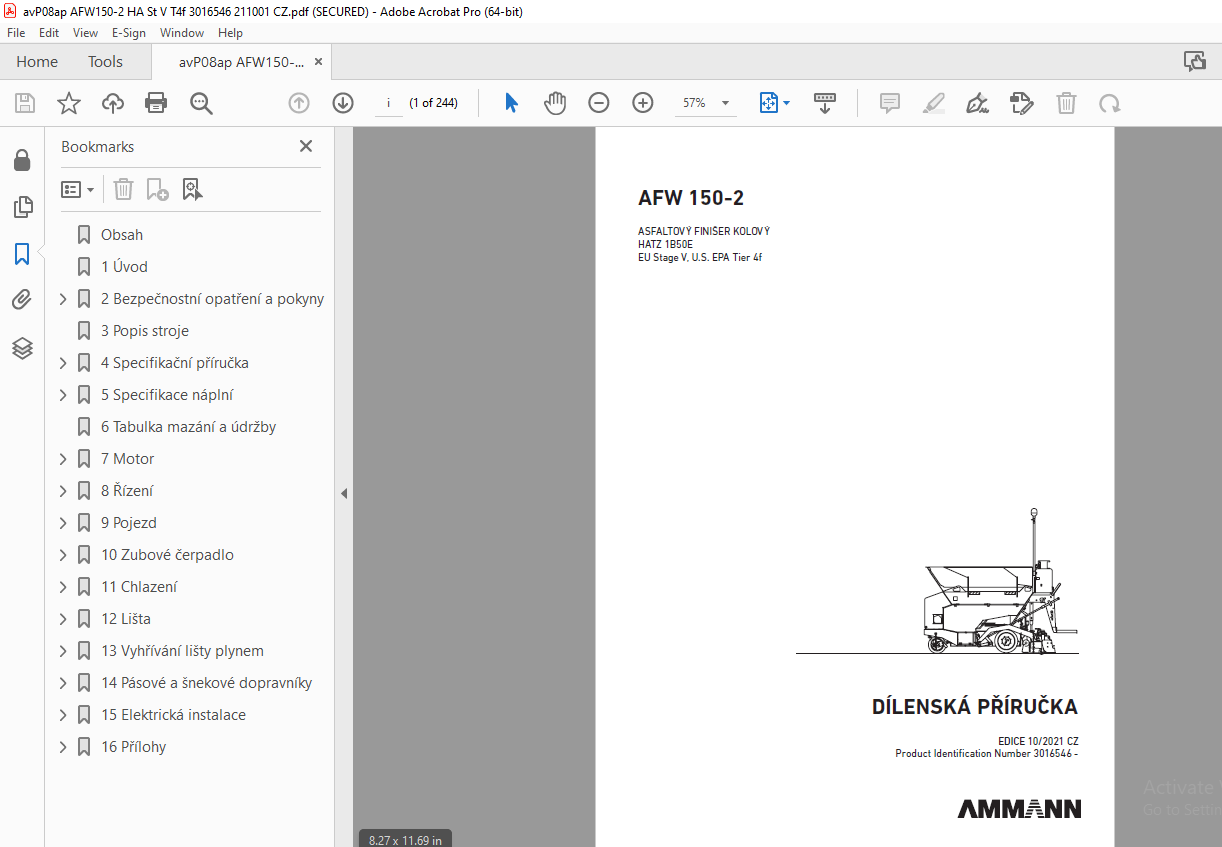Collapse navigation pane with side arrow
The image size is (1222, 847).
tap(343, 493)
